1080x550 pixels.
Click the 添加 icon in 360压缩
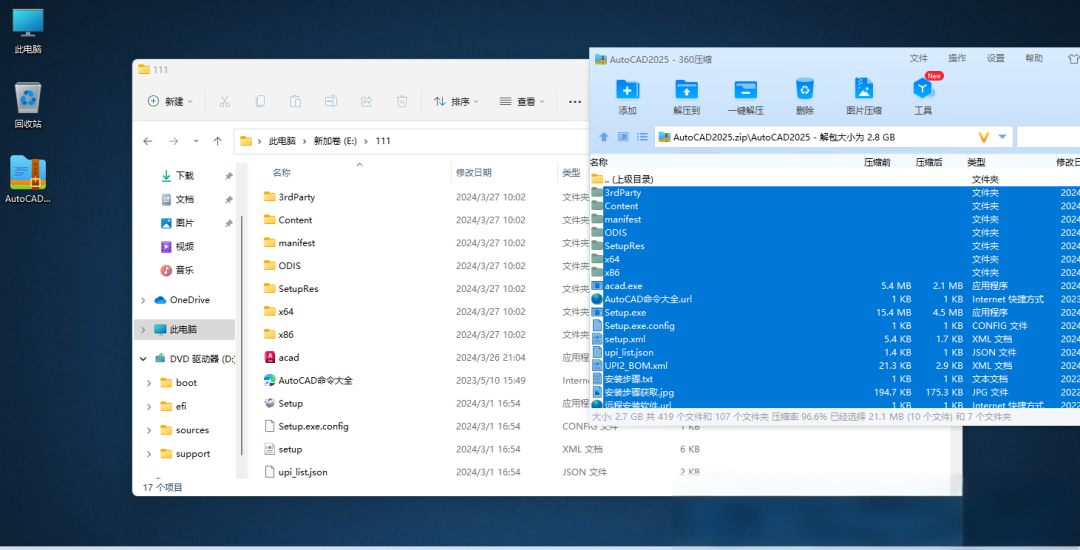pos(627,89)
